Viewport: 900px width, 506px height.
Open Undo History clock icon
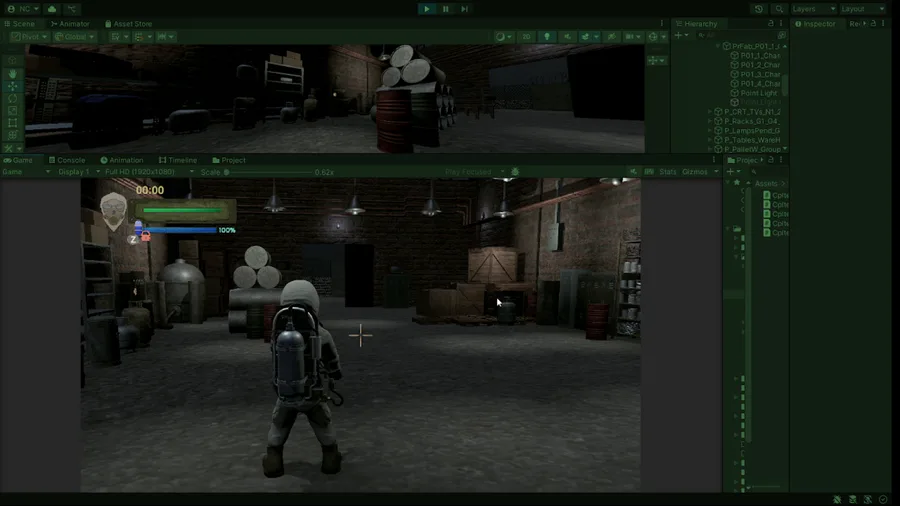point(759,9)
